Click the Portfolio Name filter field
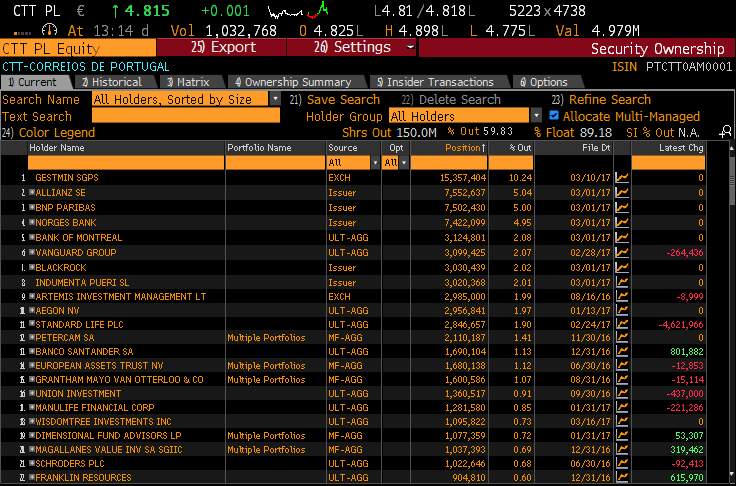 click(x=276, y=162)
